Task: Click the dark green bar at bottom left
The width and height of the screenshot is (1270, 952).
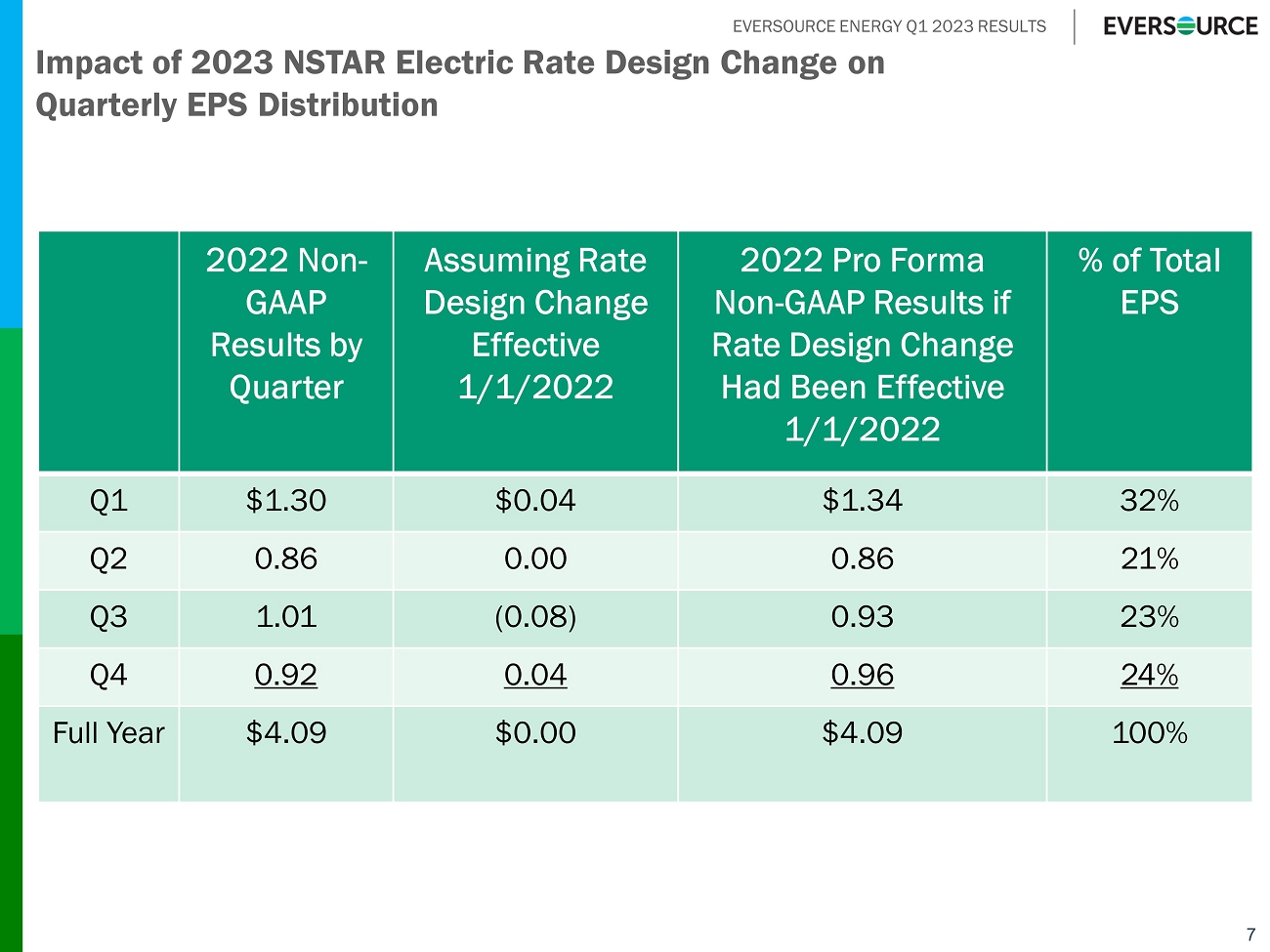Action: click(11, 791)
